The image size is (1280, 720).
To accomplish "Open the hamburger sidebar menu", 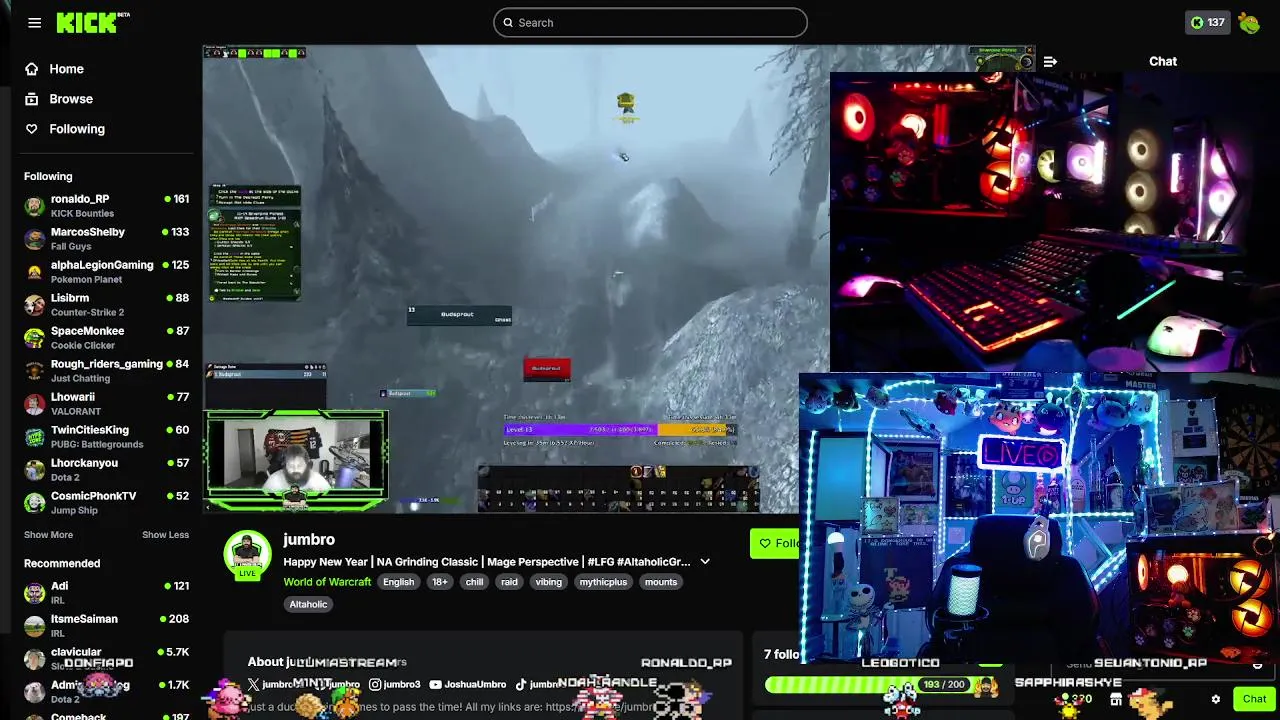I will (x=35, y=23).
